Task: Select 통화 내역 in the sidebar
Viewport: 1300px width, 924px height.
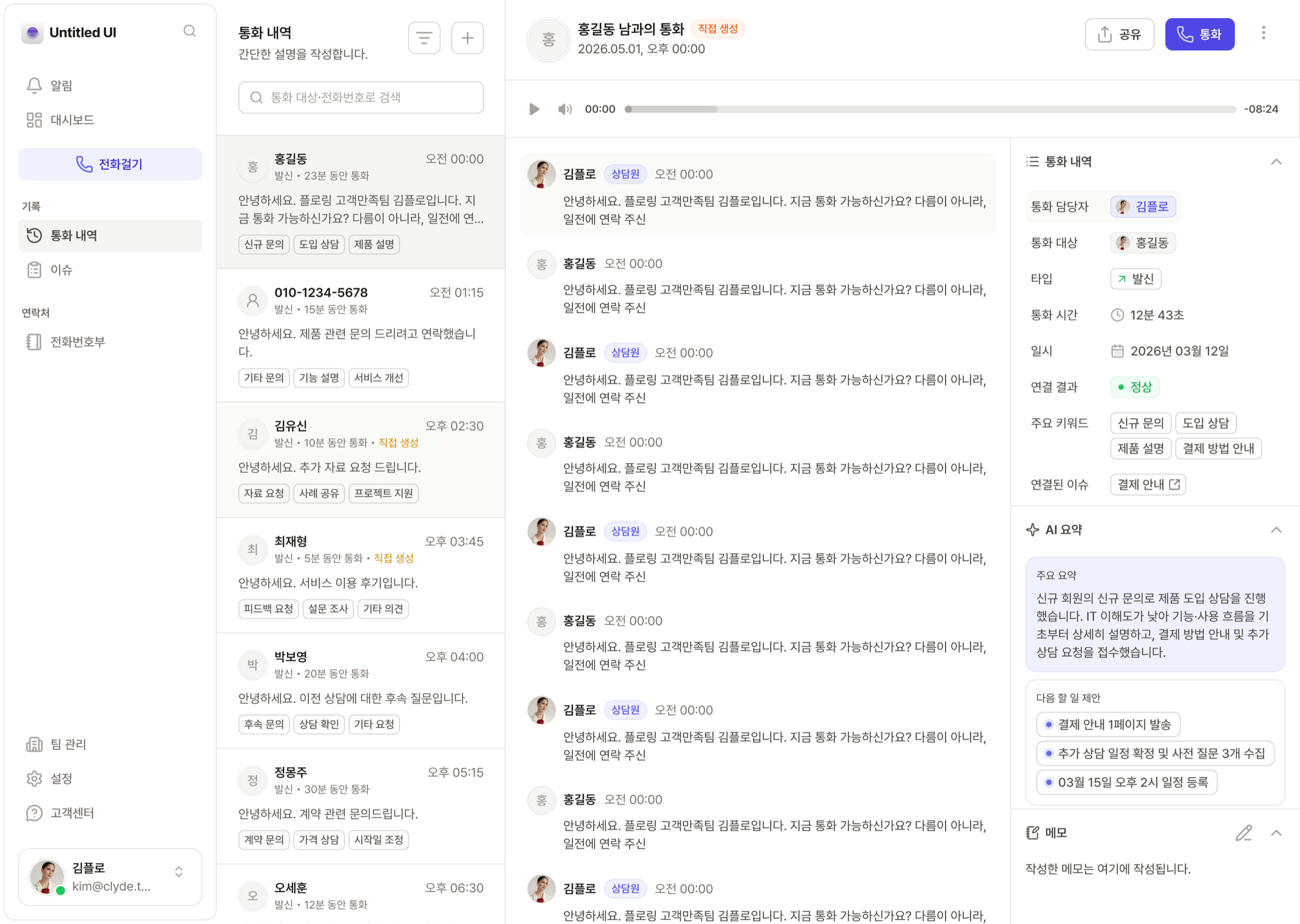Action: [110, 236]
